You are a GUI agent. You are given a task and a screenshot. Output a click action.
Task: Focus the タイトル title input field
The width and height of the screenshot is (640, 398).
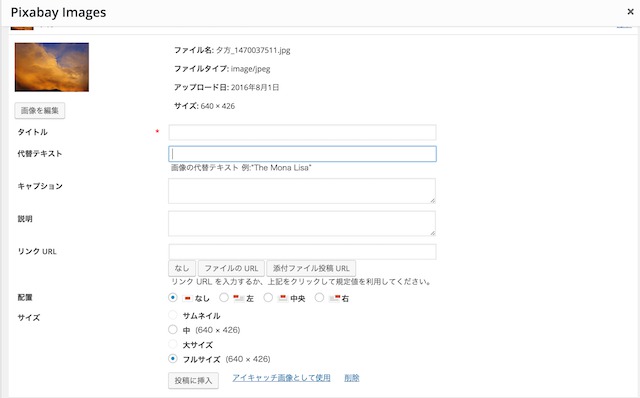point(302,132)
